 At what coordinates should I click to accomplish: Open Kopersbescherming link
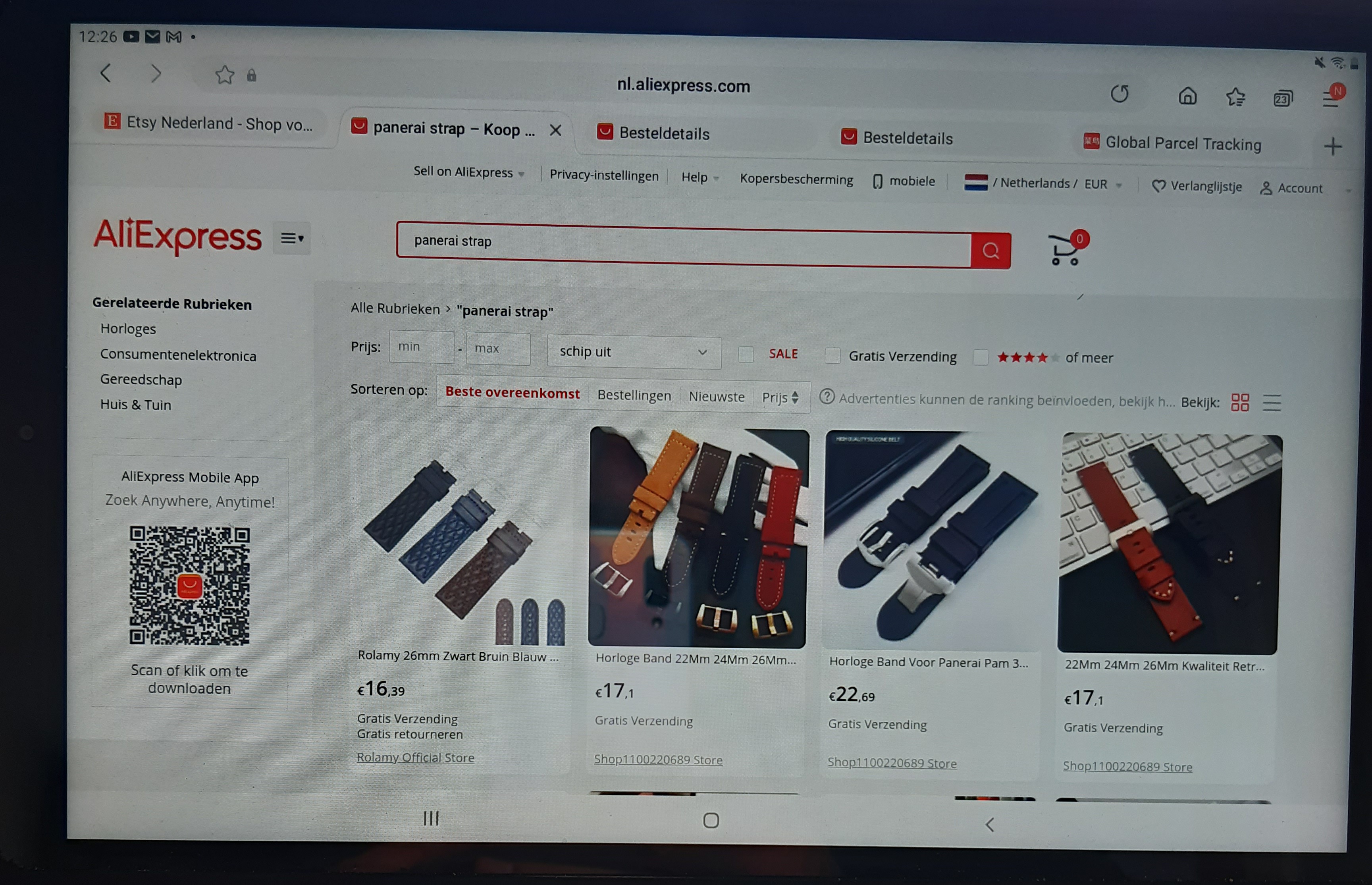796,179
